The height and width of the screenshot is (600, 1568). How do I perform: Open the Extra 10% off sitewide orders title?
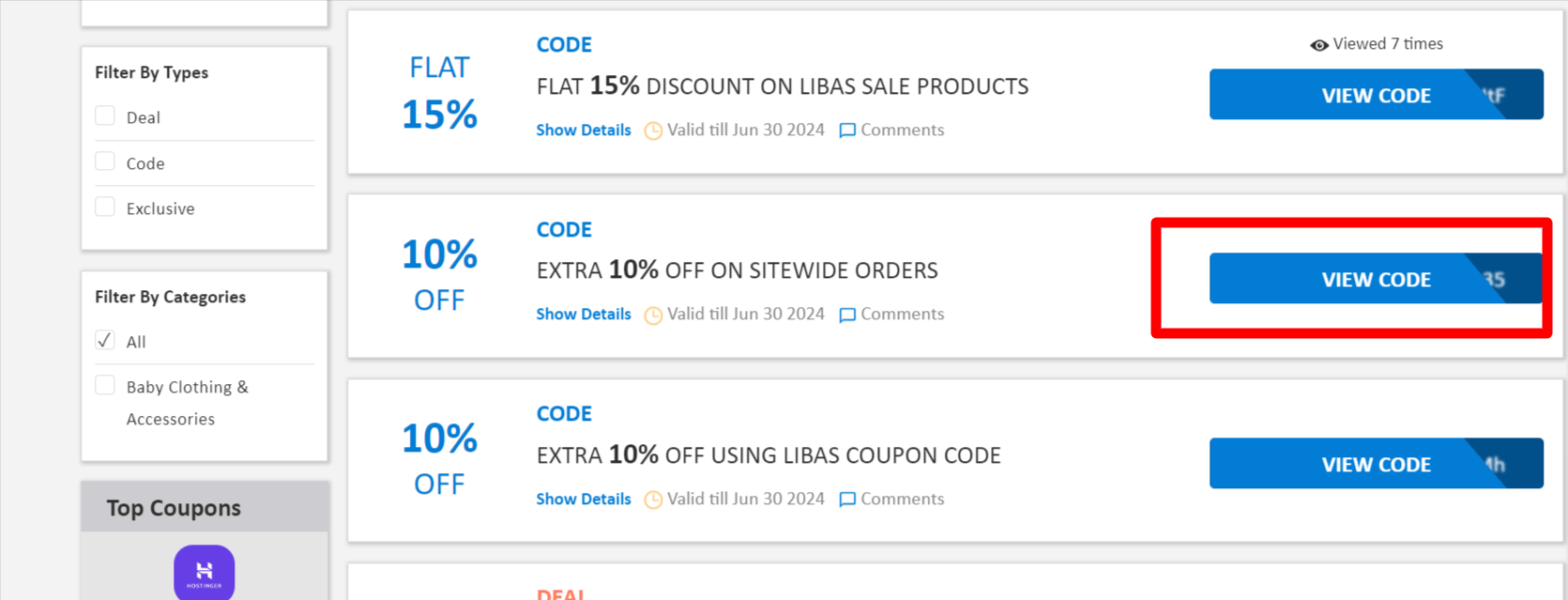click(737, 271)
